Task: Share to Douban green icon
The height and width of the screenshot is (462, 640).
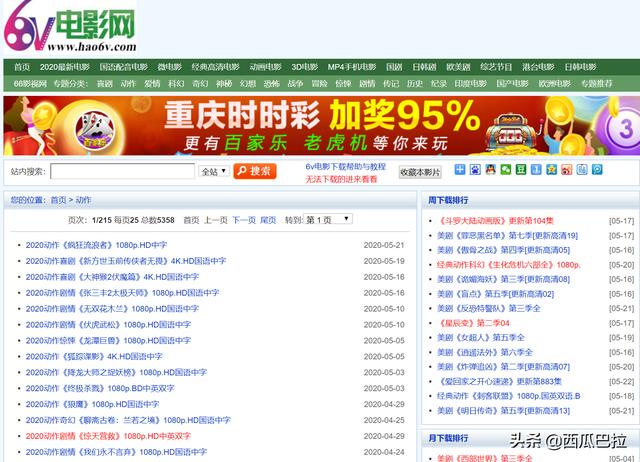Action: [521, 169]
